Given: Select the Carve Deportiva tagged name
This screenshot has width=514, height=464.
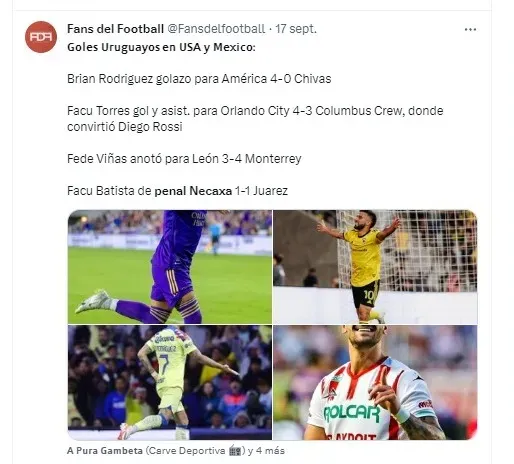Looking at the screenshot, I should click(x=186, y=451).
